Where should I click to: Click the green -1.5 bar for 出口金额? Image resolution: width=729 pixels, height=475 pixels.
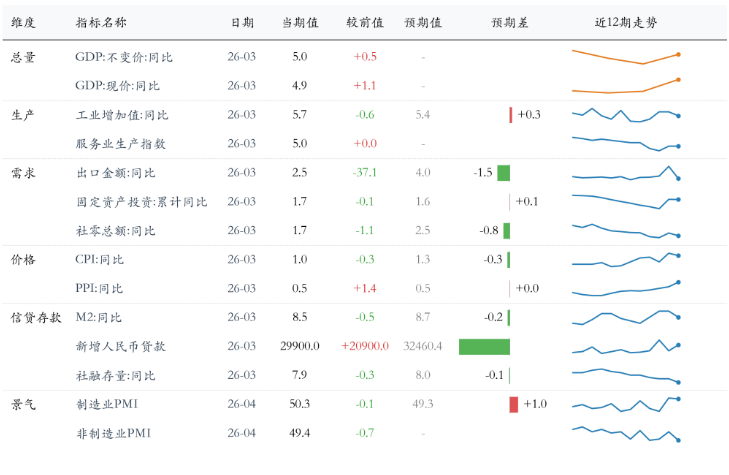point(504,173)
